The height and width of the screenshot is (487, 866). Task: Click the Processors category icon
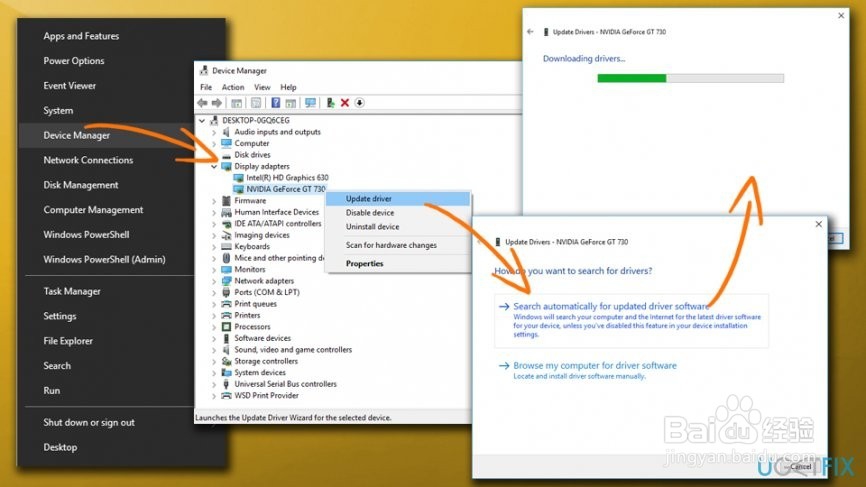click(226, 327)
